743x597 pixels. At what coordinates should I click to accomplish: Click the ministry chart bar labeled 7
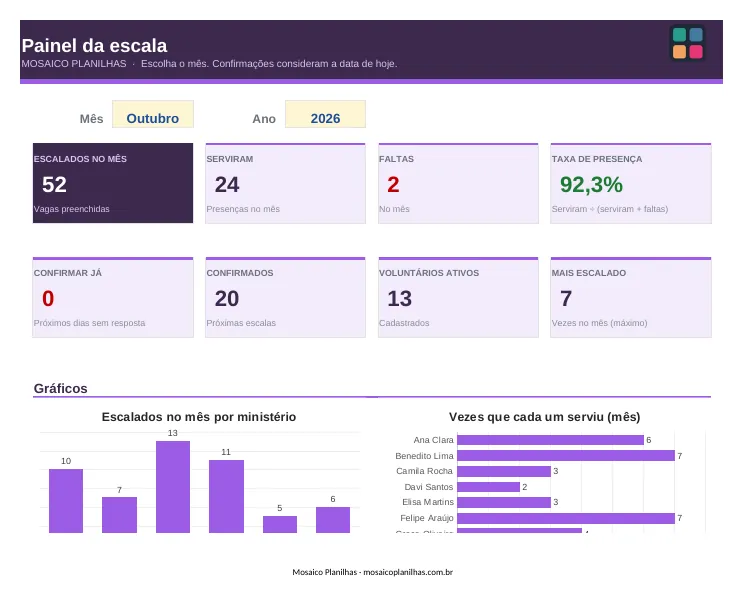[119, 515]
